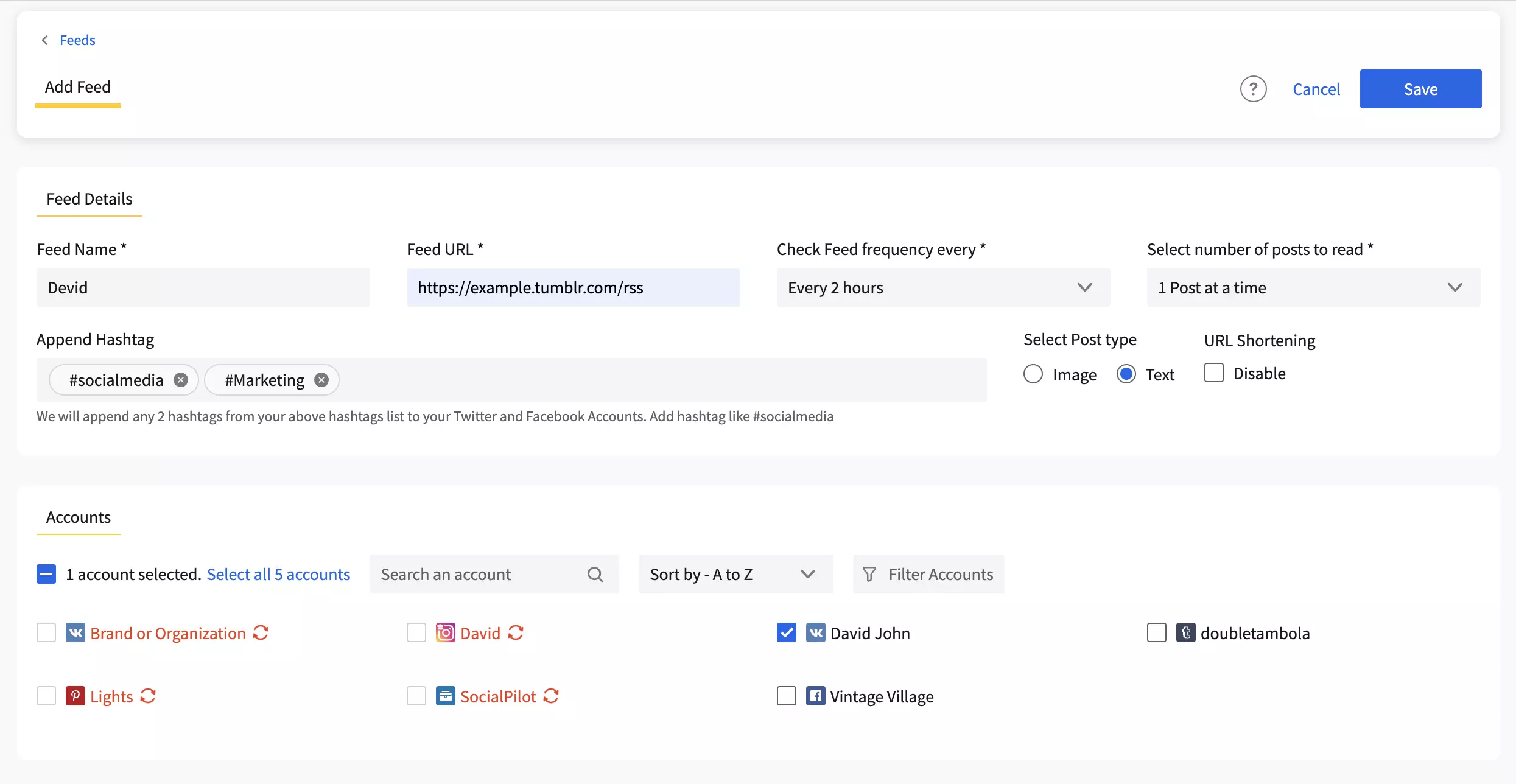Check the Vintage Village account box
The width and height of the screenshot is (1516, 784).
(787, 696)
